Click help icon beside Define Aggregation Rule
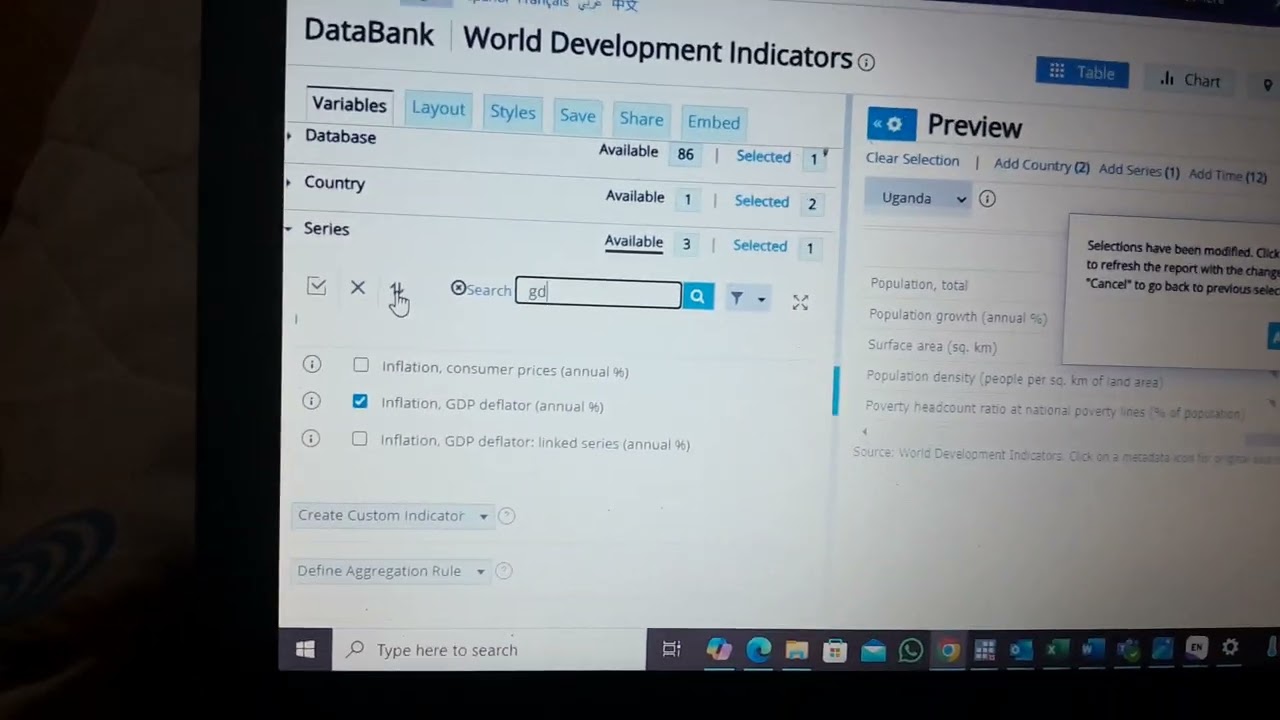This screenshot has height=720, width=1280. coord(504,571)
